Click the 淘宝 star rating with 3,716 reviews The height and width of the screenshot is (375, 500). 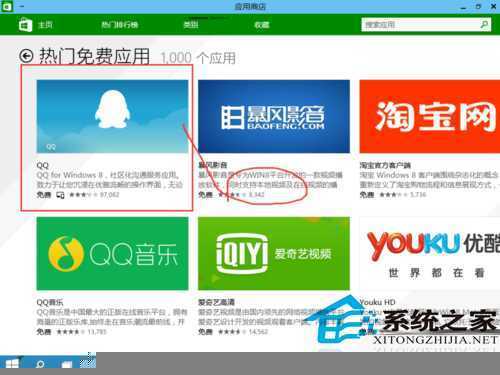point(403,195)
